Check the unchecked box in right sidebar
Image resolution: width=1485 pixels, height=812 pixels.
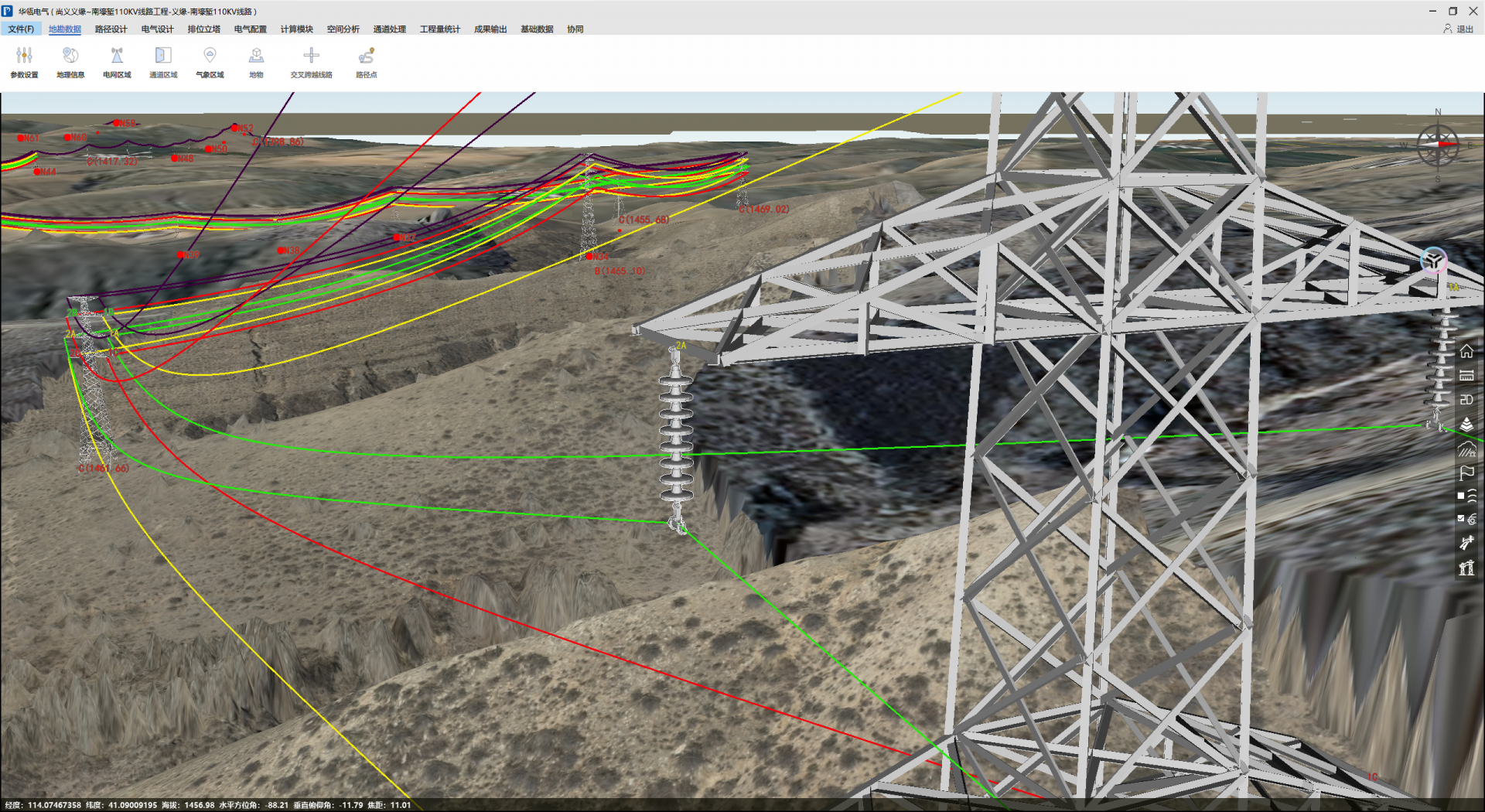pyautogui.click(x=1461, y=496)
